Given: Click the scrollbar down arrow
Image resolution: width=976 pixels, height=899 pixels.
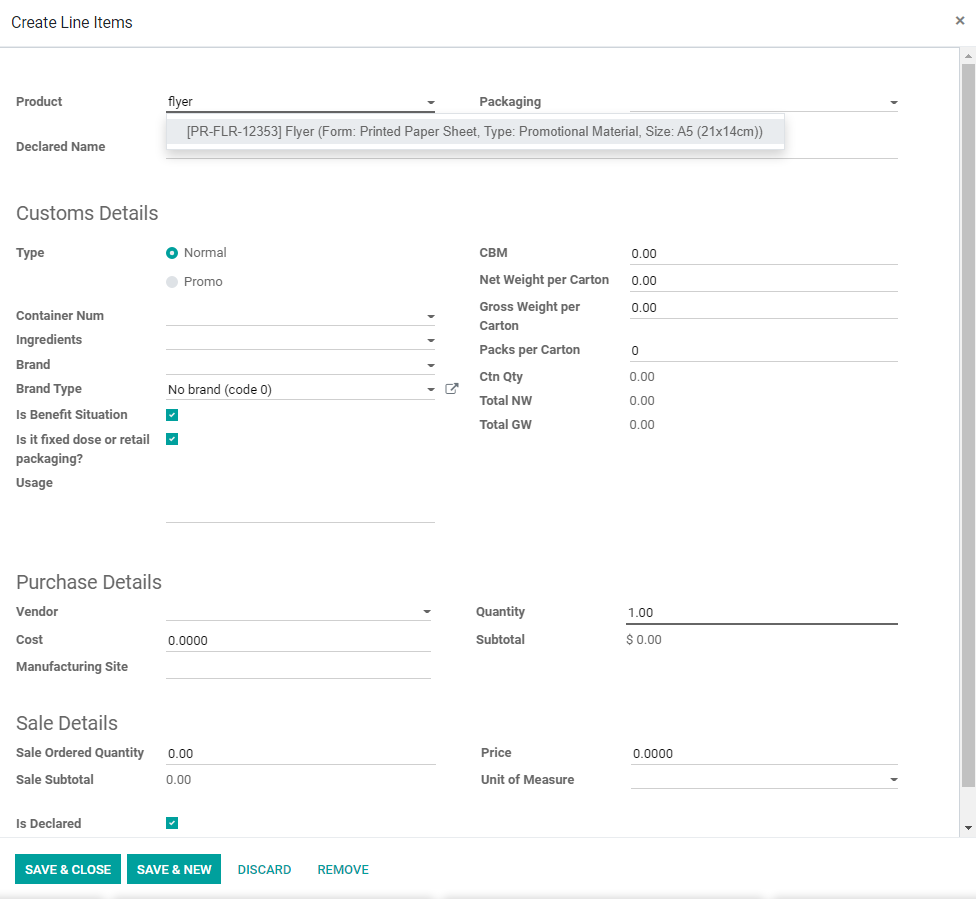Looking at the screenshot, I should [968, 828].
